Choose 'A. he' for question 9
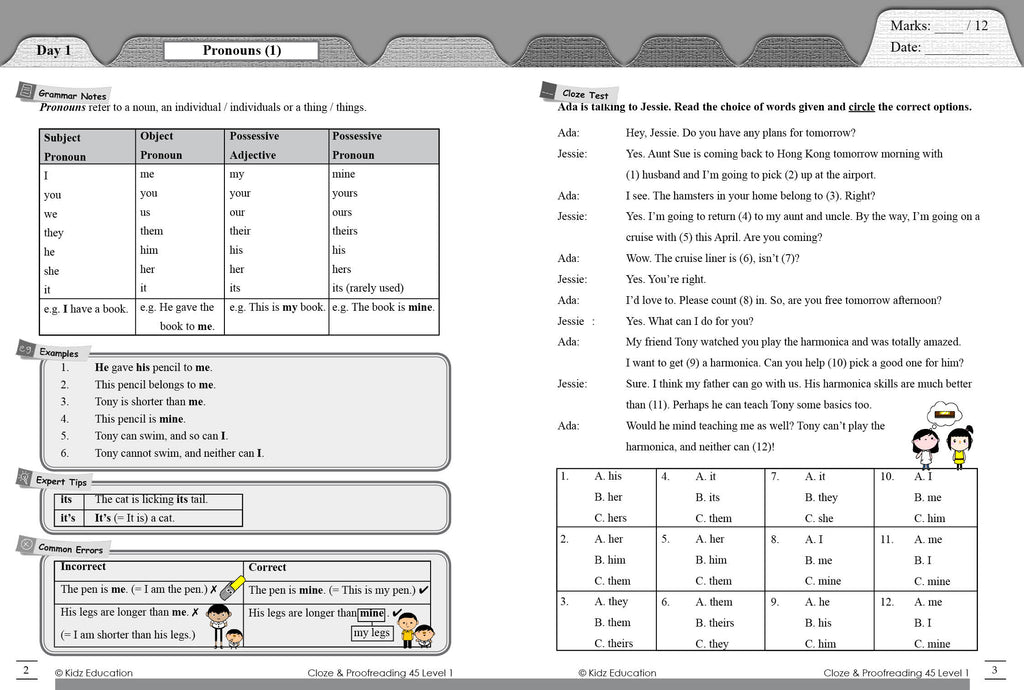1024x690 pixels. [x=817, y=602]
